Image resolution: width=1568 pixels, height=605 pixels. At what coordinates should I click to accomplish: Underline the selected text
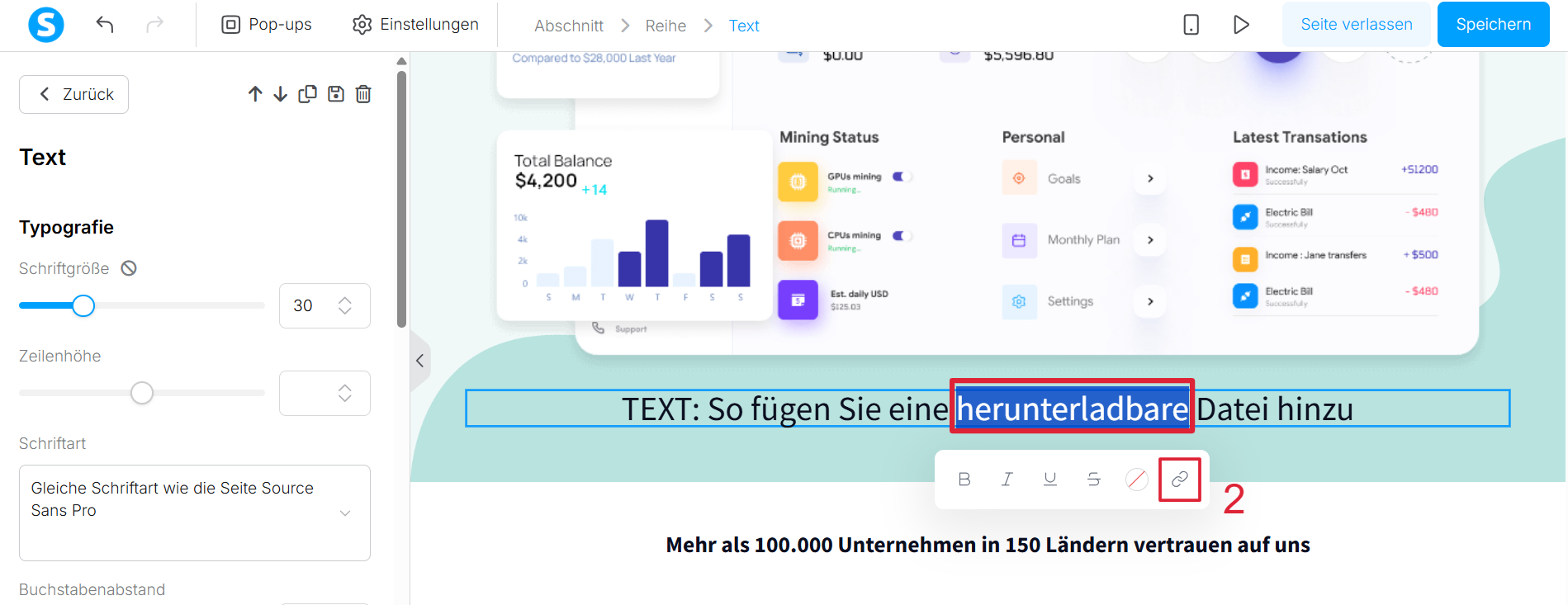(1050, 479)
